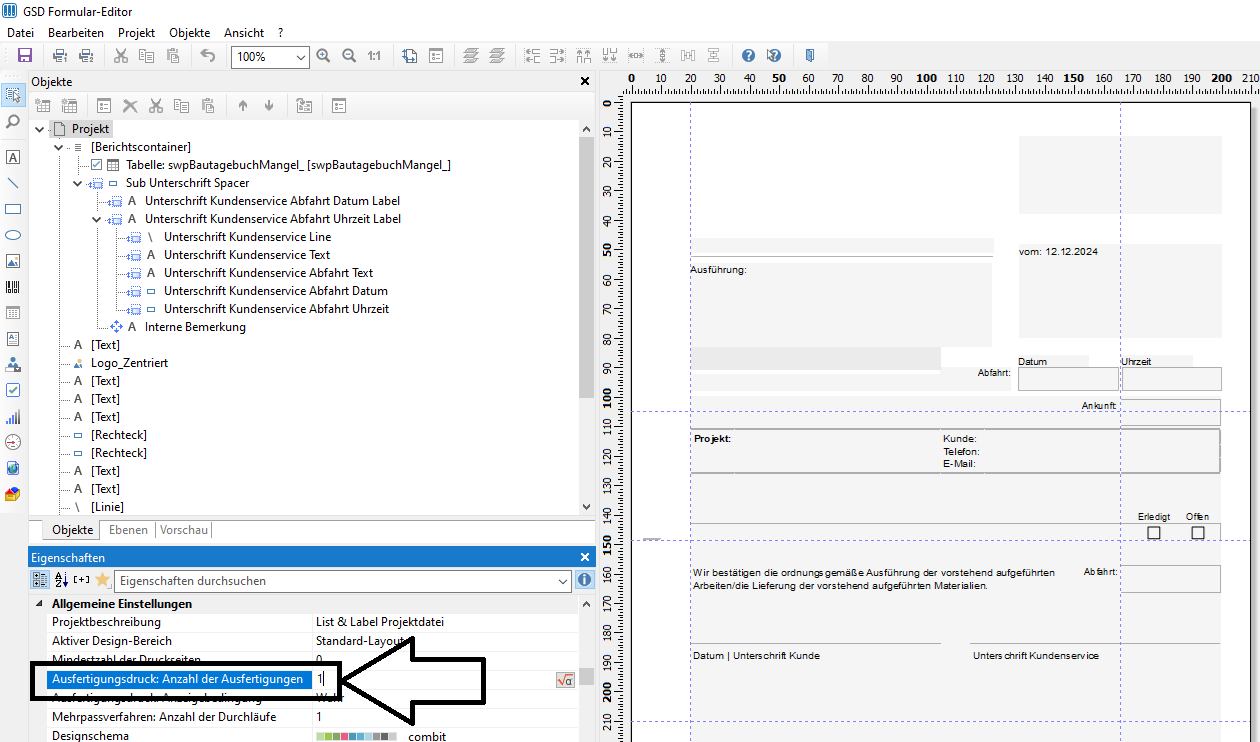Image resolution: width=1260 pixels, height=742 pixels.
Task: Select the Picture object tool in sidebar
Action: [x=13, y=261]
